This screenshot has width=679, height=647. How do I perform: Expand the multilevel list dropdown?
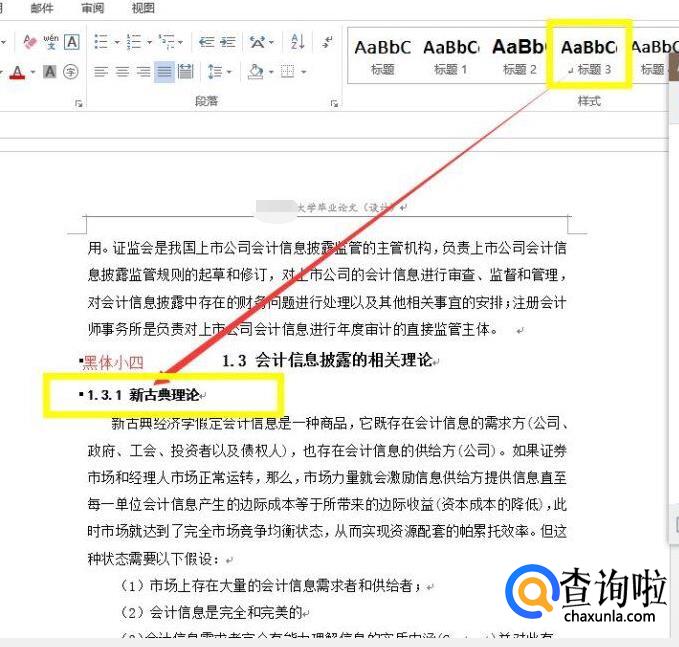click(x=181, y=42)
